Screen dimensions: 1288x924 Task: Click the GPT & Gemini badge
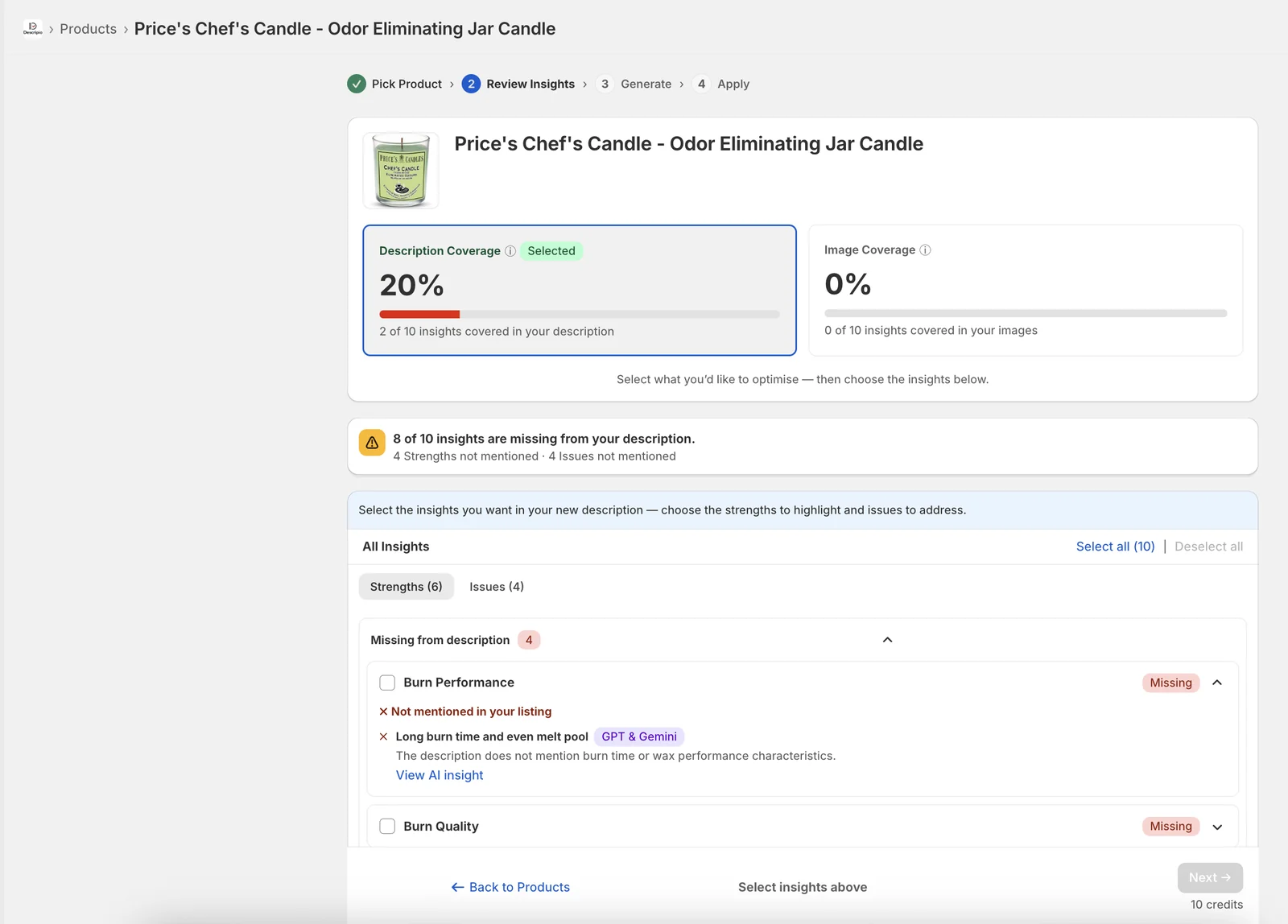pos(639,736)
